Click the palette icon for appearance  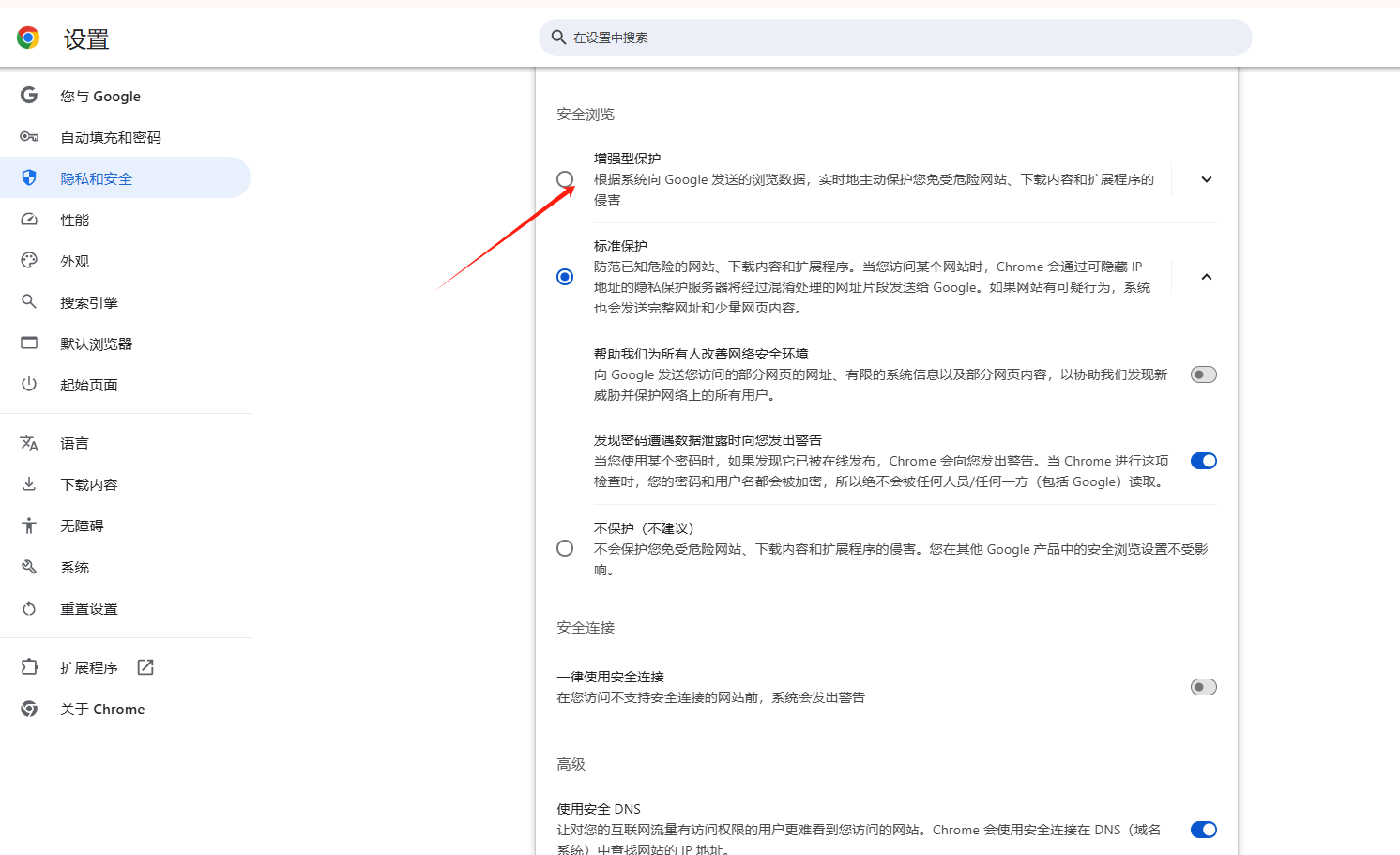click(29, 261)
